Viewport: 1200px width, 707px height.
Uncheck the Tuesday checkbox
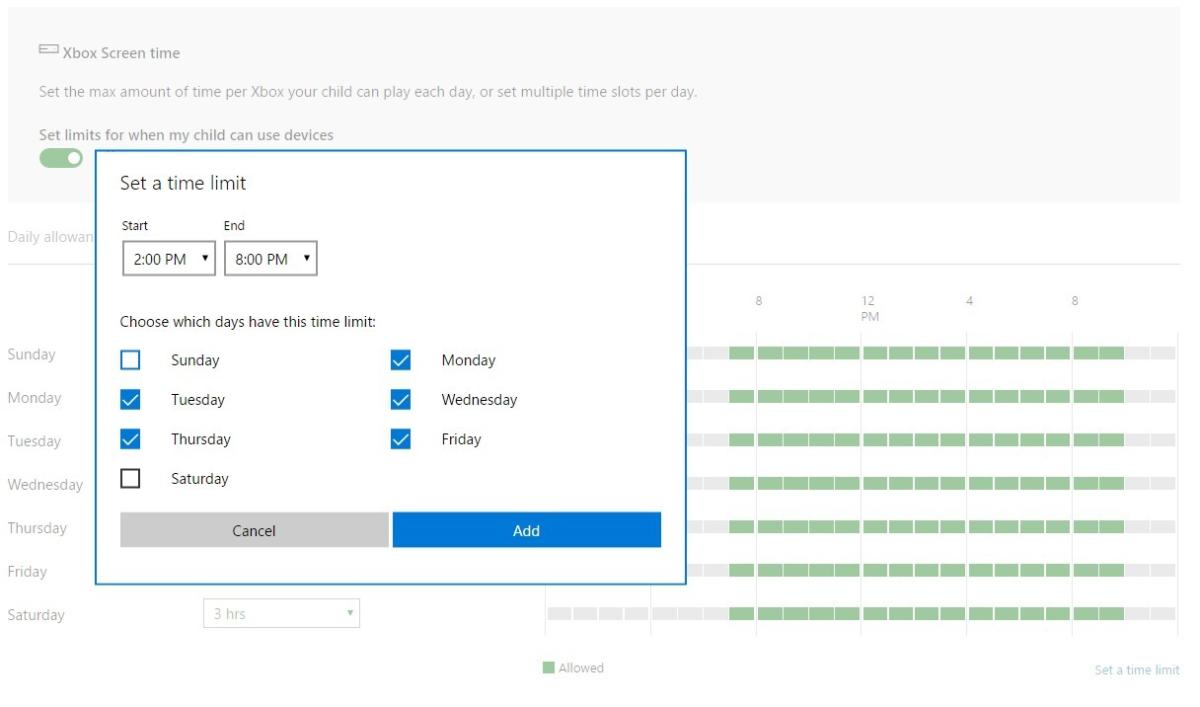coord(130,400)
